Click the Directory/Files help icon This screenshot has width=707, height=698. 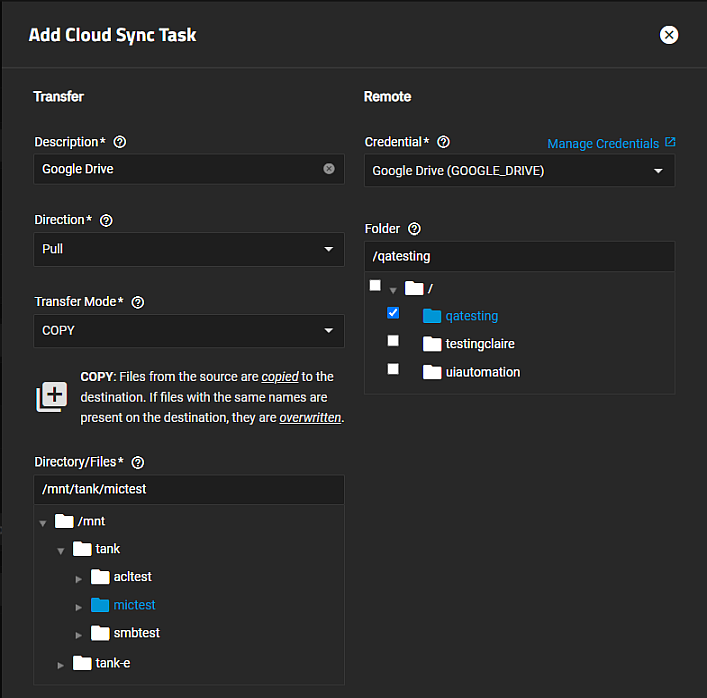[x=138, y=462]
